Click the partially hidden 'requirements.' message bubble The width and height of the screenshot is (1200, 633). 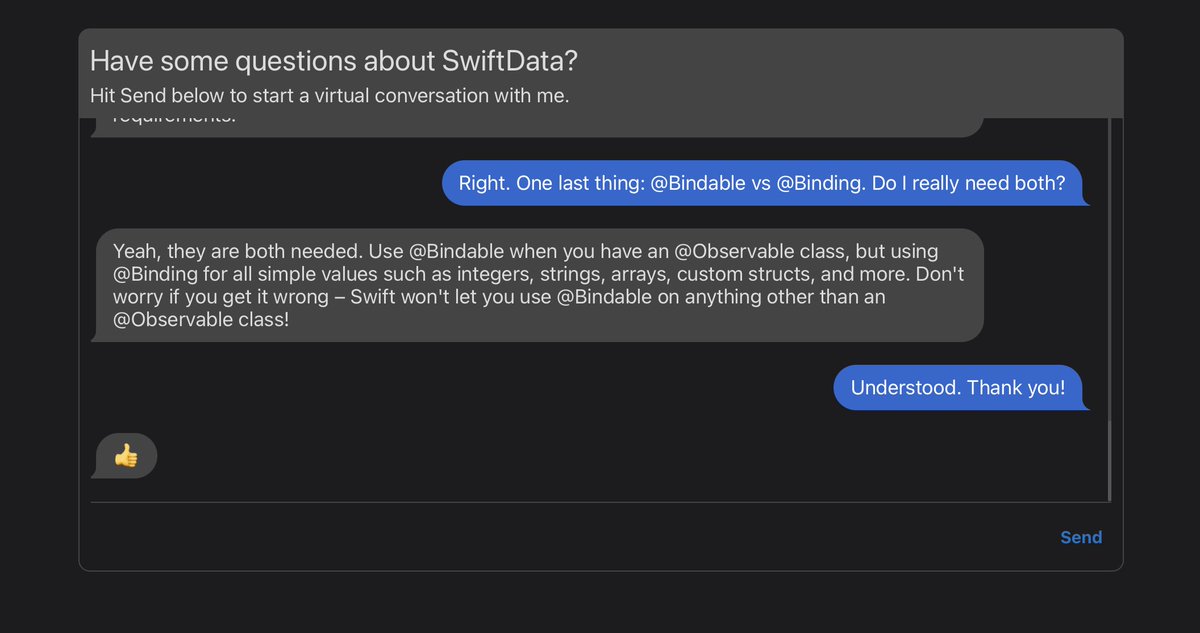(538, 127)
